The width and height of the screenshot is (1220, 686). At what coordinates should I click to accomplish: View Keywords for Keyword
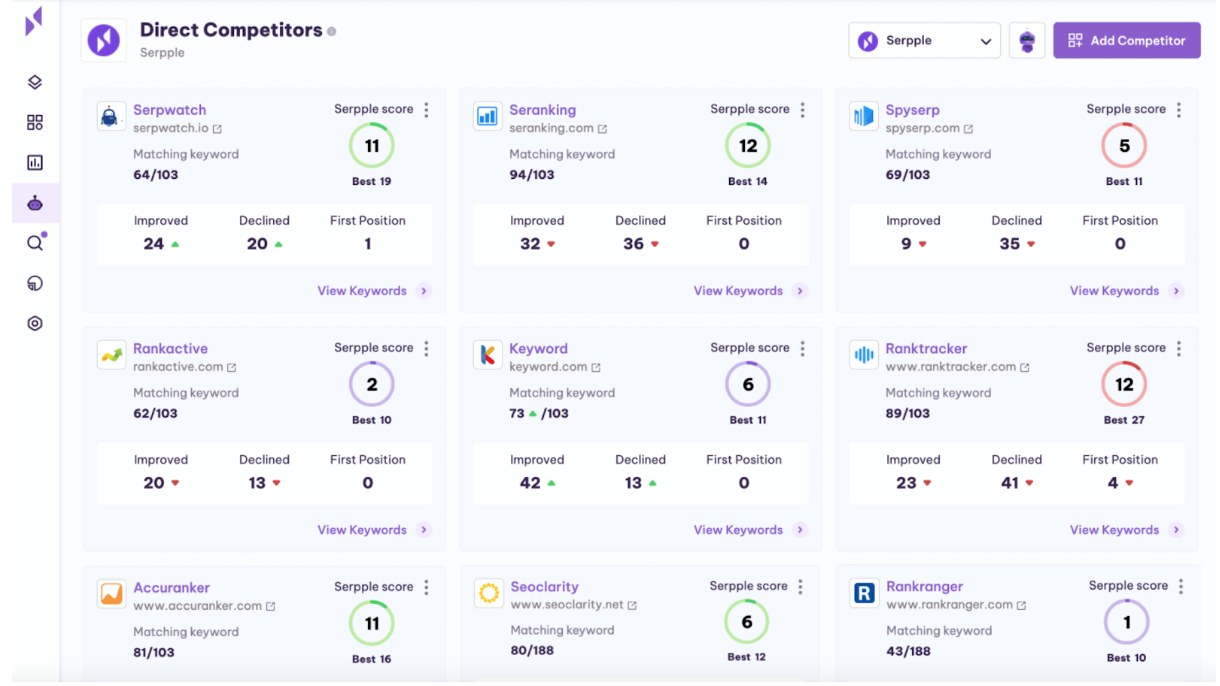[750, 530]
